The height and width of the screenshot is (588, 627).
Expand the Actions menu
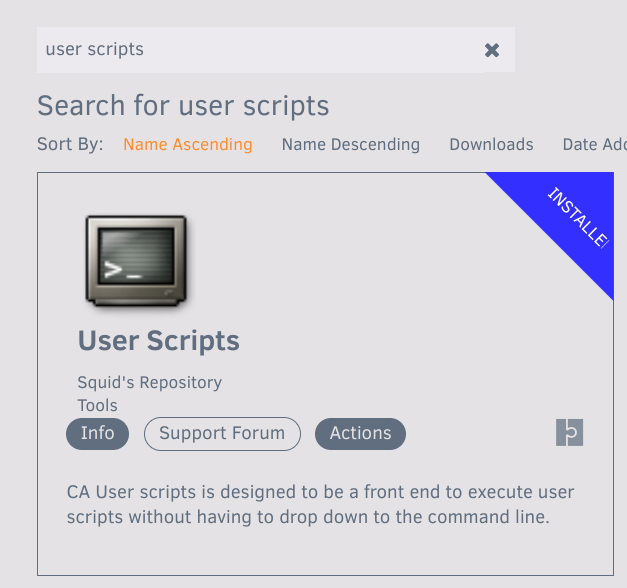coord(360,434)
